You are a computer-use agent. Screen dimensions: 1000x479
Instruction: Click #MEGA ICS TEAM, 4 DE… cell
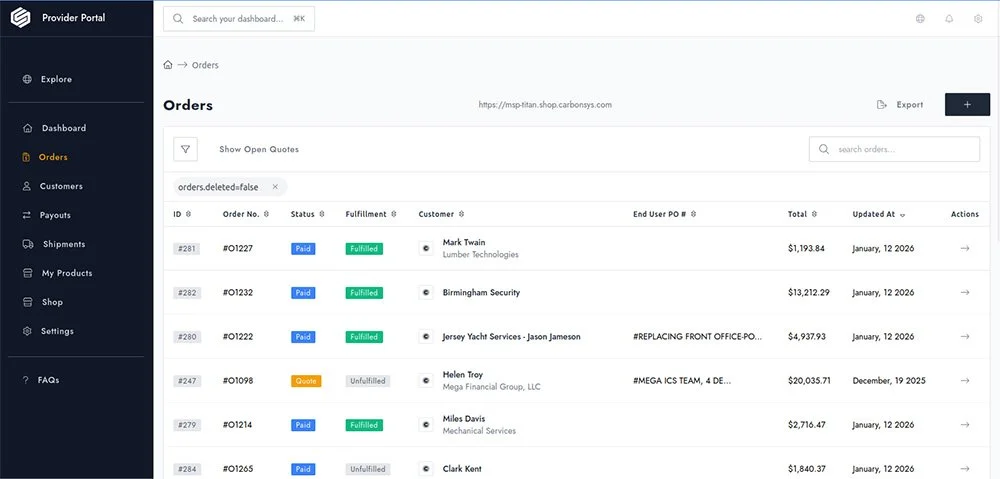(682, 380)
